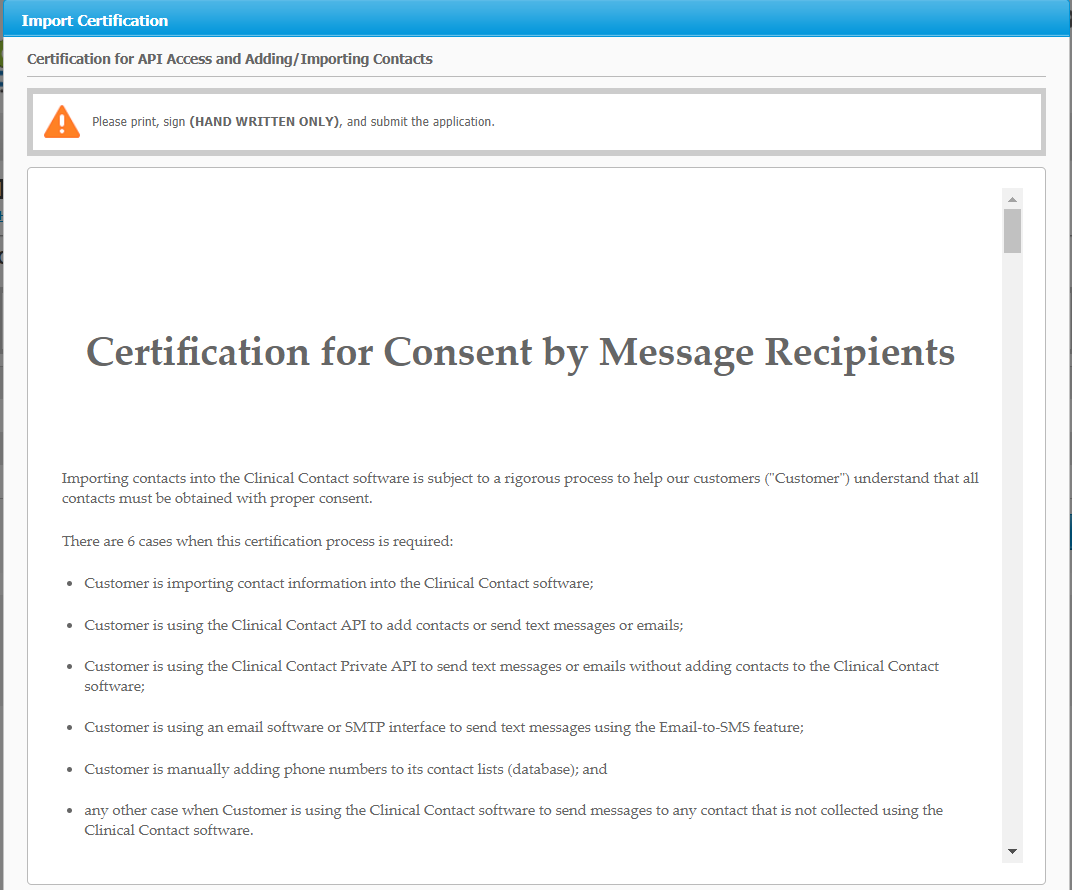Click the "(HAND WRITTEN ONLY)" bold text
The height and width of the screenshot is (890, 1072).
coord(265,122)
